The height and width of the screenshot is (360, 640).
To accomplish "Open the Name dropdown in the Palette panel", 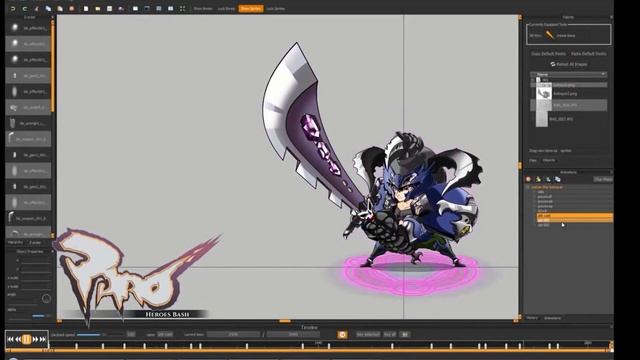I will point(569,74).
